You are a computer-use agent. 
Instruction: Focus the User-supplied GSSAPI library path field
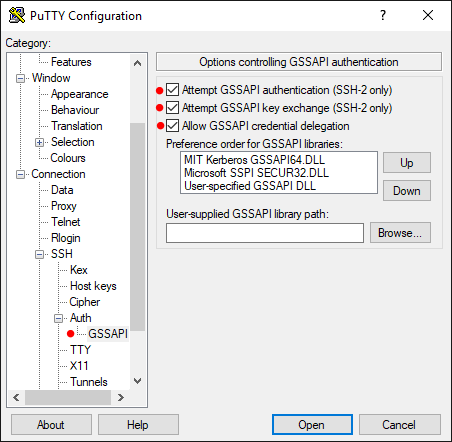265,233
